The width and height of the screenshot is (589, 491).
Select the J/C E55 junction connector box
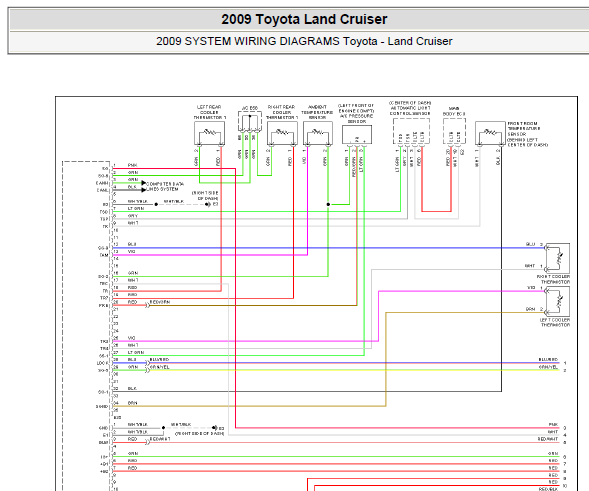point(250,121)
